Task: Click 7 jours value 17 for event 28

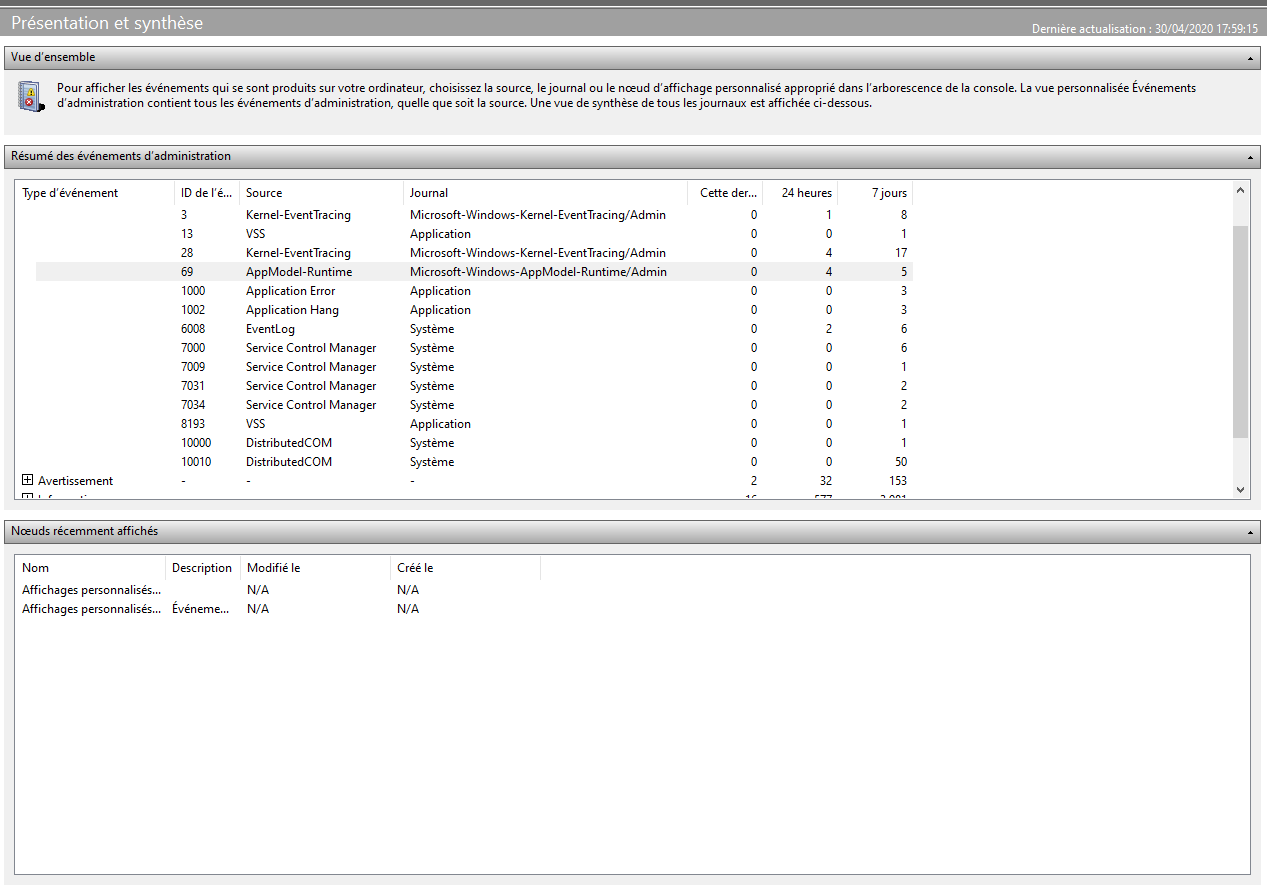Action: point(901,253)
